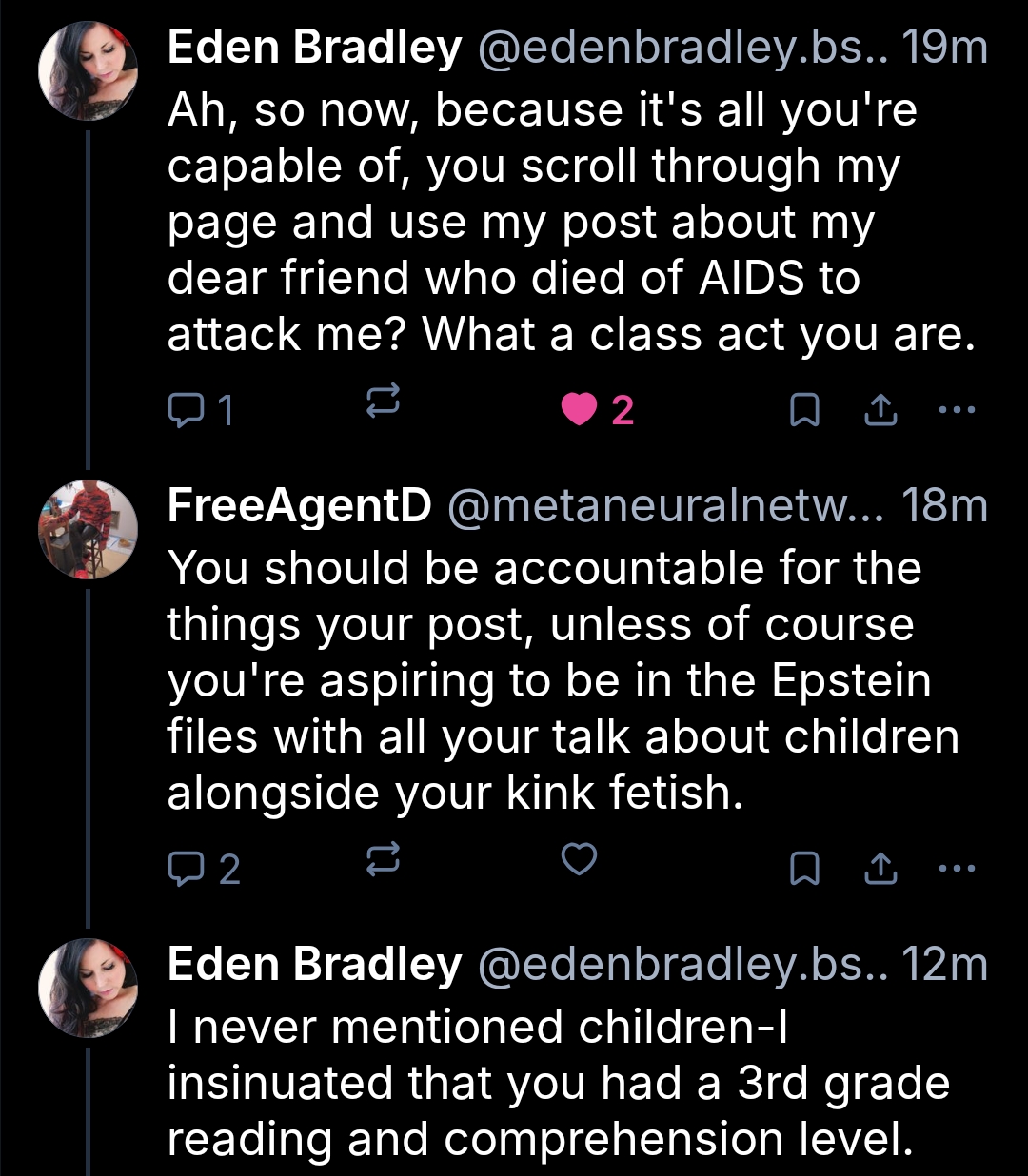Open Eden Bradley's name link on 19m post
Screen dimensions: 1028x1176
click(314, 48)
